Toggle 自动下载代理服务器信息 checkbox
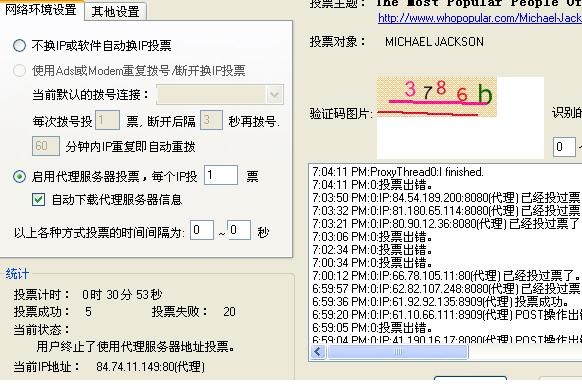Screen dimensions: 582x384 (x=38, y=200)
